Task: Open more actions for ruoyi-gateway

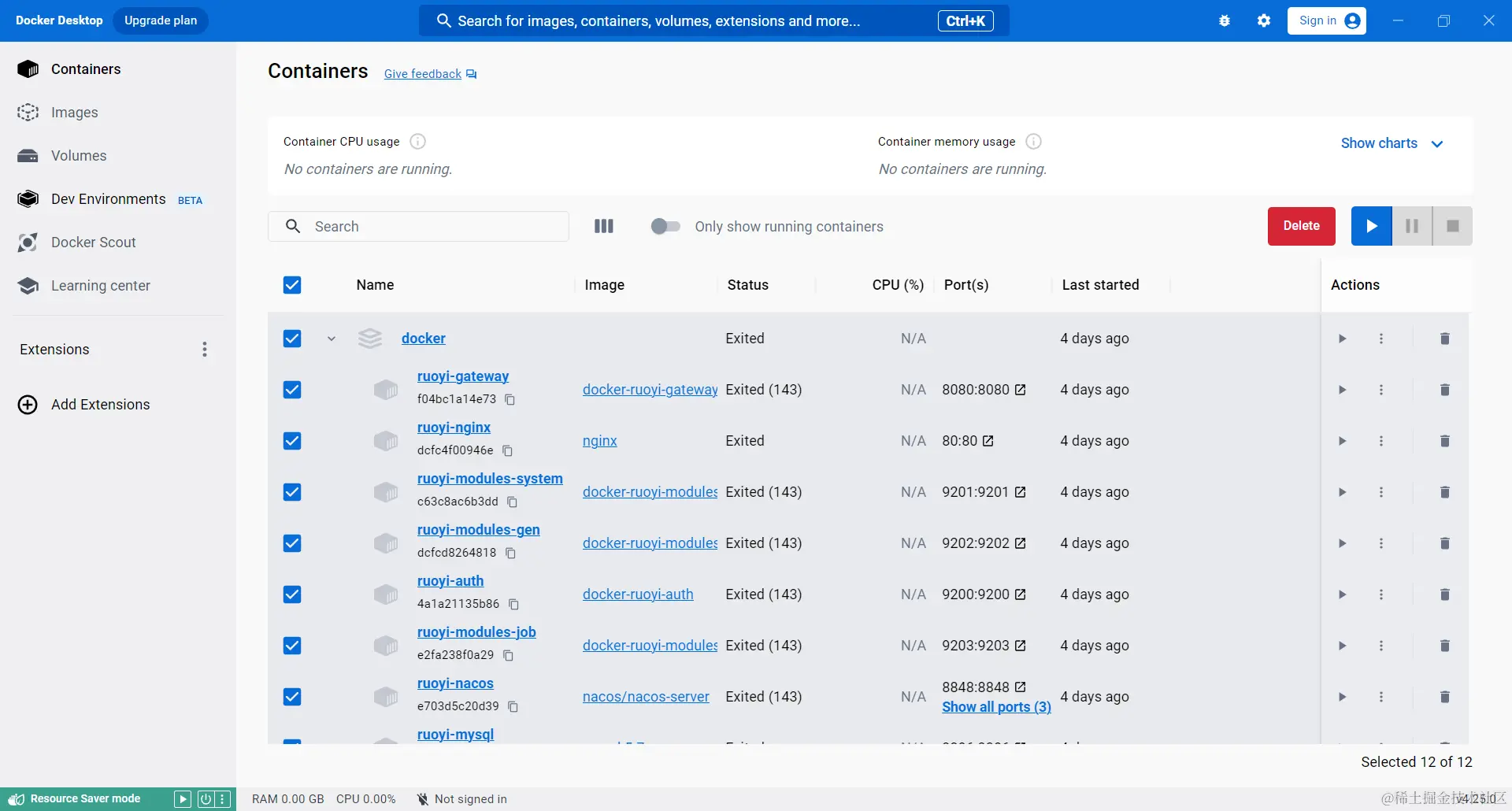Action: [x=1381, y=390]
